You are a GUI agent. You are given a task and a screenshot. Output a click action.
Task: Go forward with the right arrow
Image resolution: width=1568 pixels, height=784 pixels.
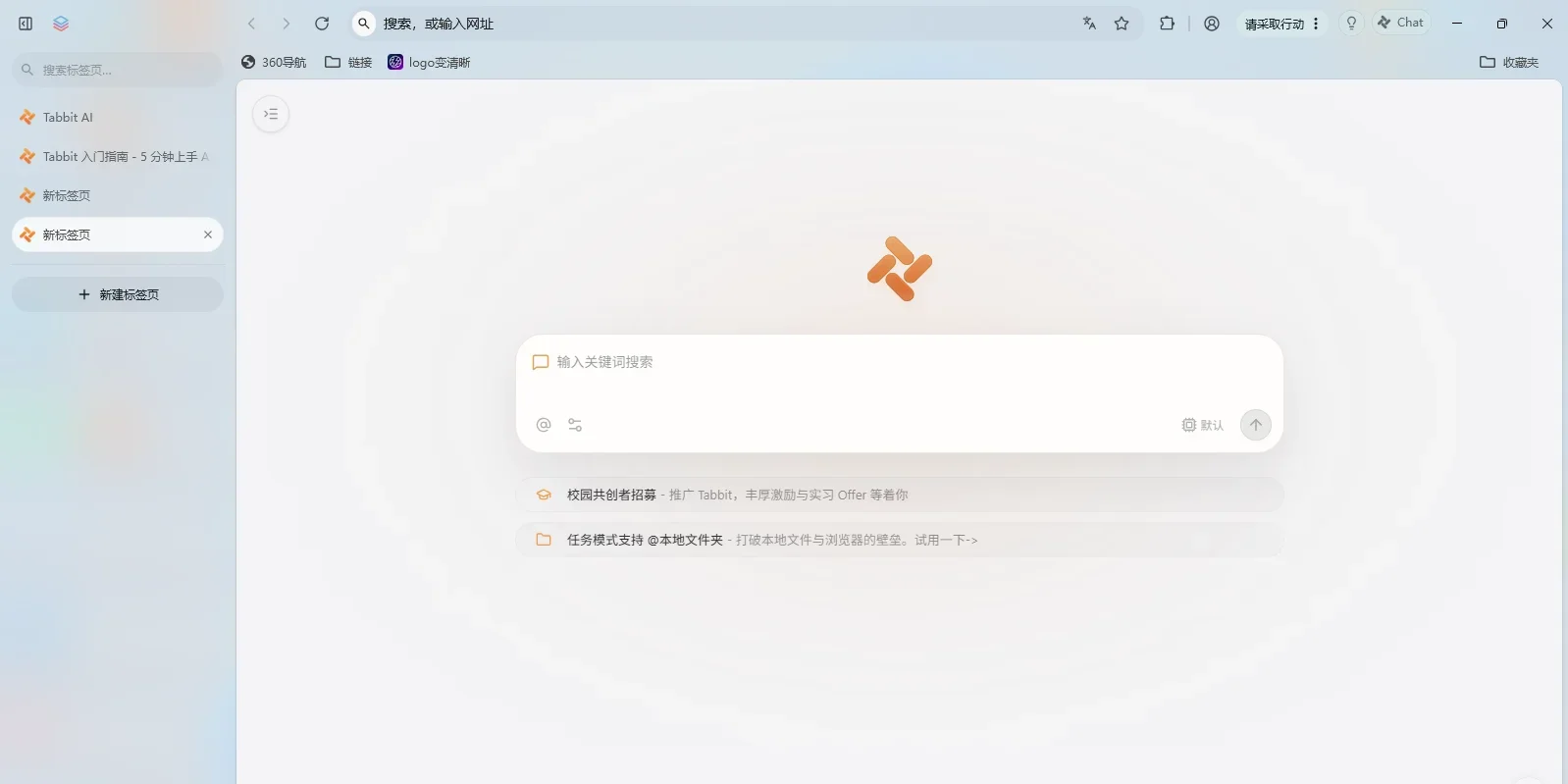tap(286, 24)
